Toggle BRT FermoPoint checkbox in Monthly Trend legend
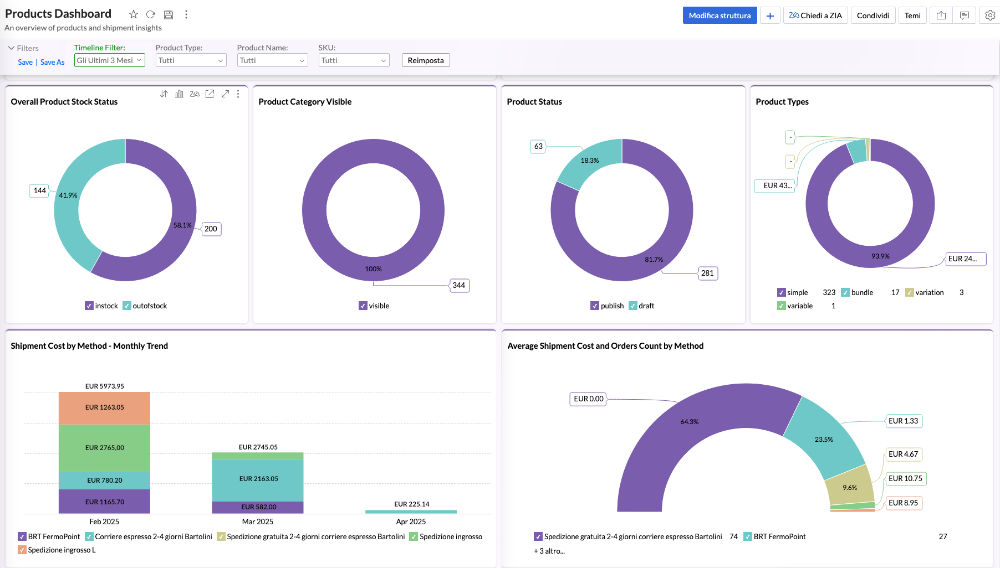Screen dimensions: 1000x568 coord(22,536)
